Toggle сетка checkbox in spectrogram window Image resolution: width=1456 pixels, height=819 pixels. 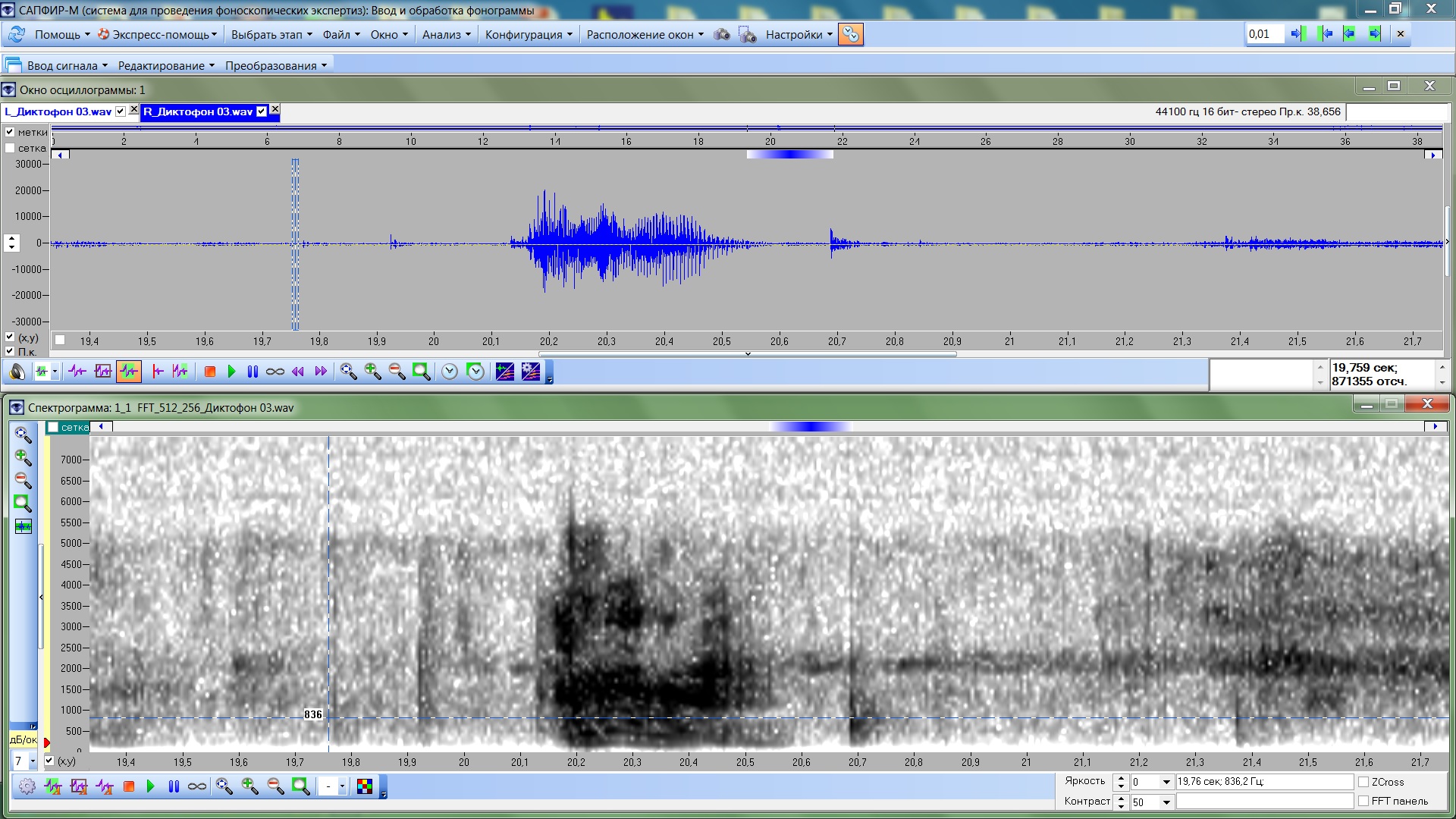coord(53,428)
